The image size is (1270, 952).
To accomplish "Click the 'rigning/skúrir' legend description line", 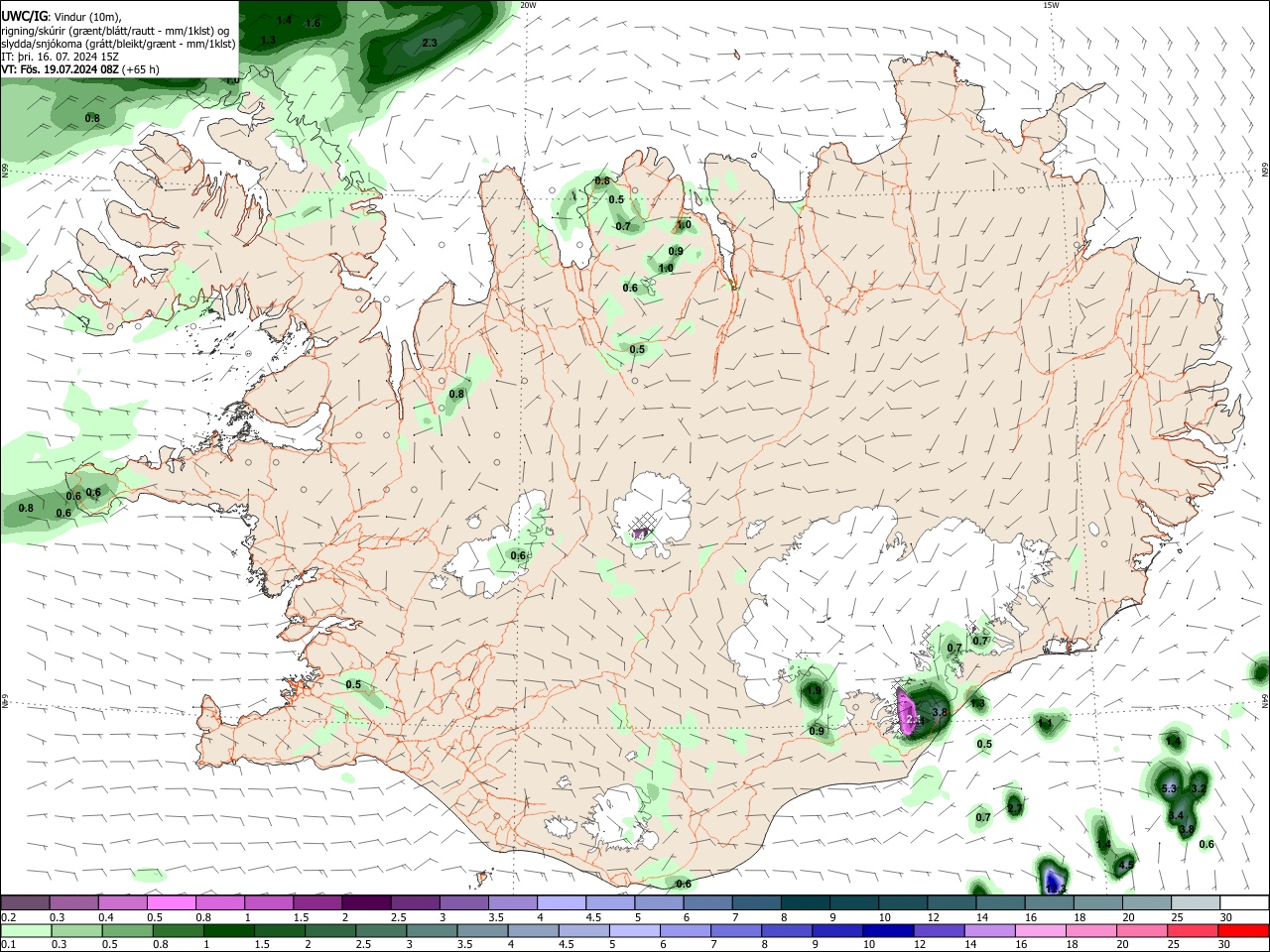I will coord(114,31).
